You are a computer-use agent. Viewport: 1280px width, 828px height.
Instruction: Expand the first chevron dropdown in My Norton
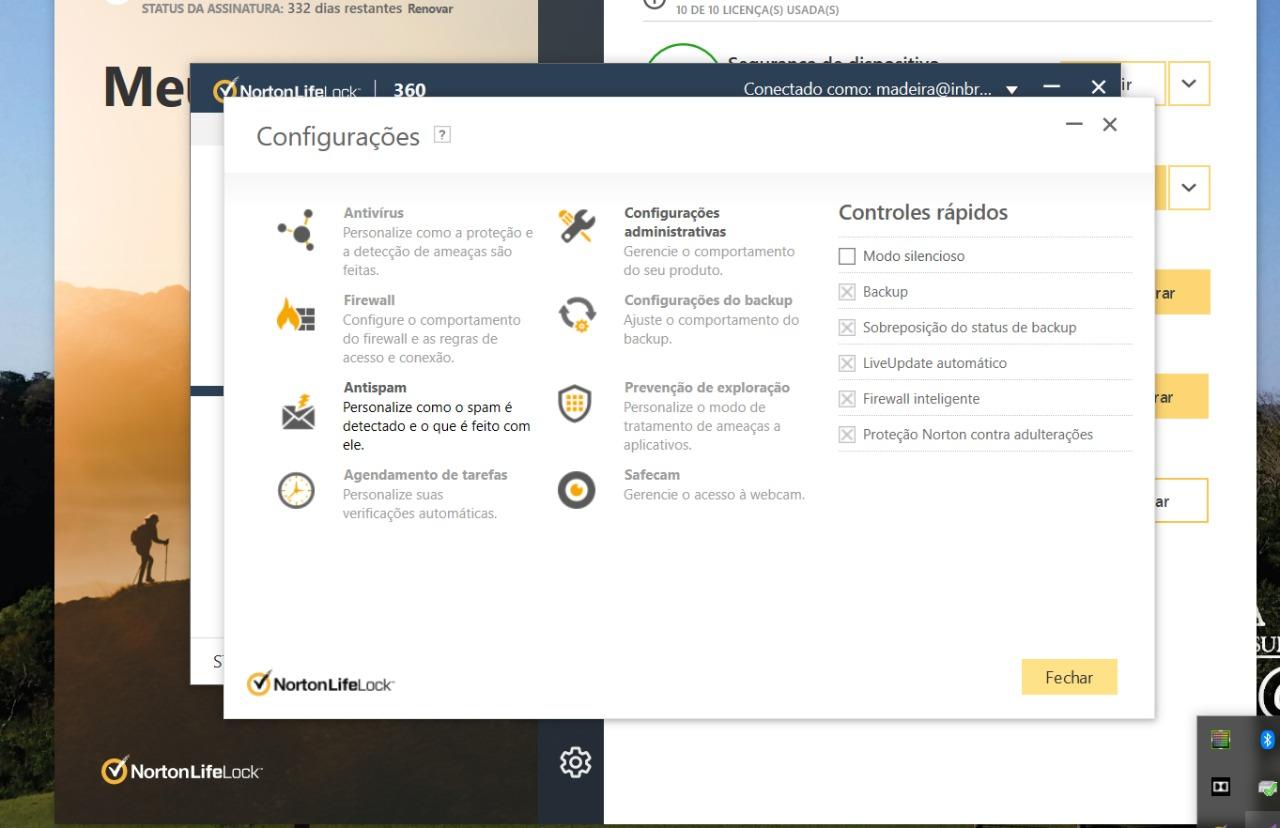pos(1188,84)
